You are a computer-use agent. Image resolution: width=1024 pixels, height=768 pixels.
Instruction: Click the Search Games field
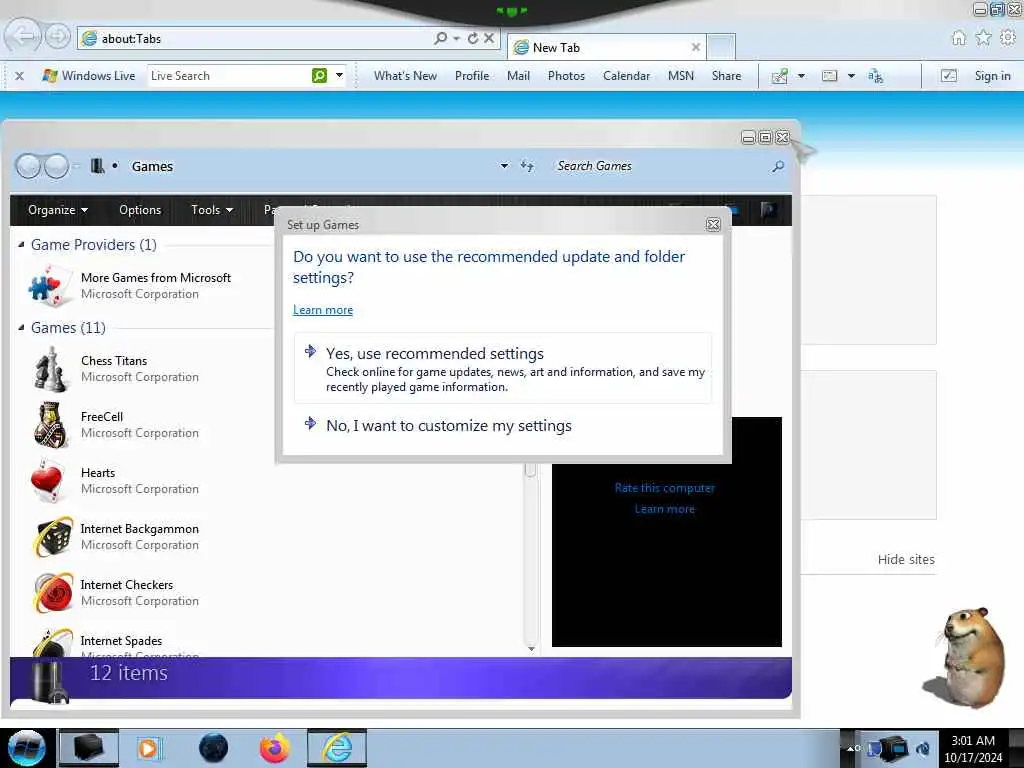coord(660,166)
